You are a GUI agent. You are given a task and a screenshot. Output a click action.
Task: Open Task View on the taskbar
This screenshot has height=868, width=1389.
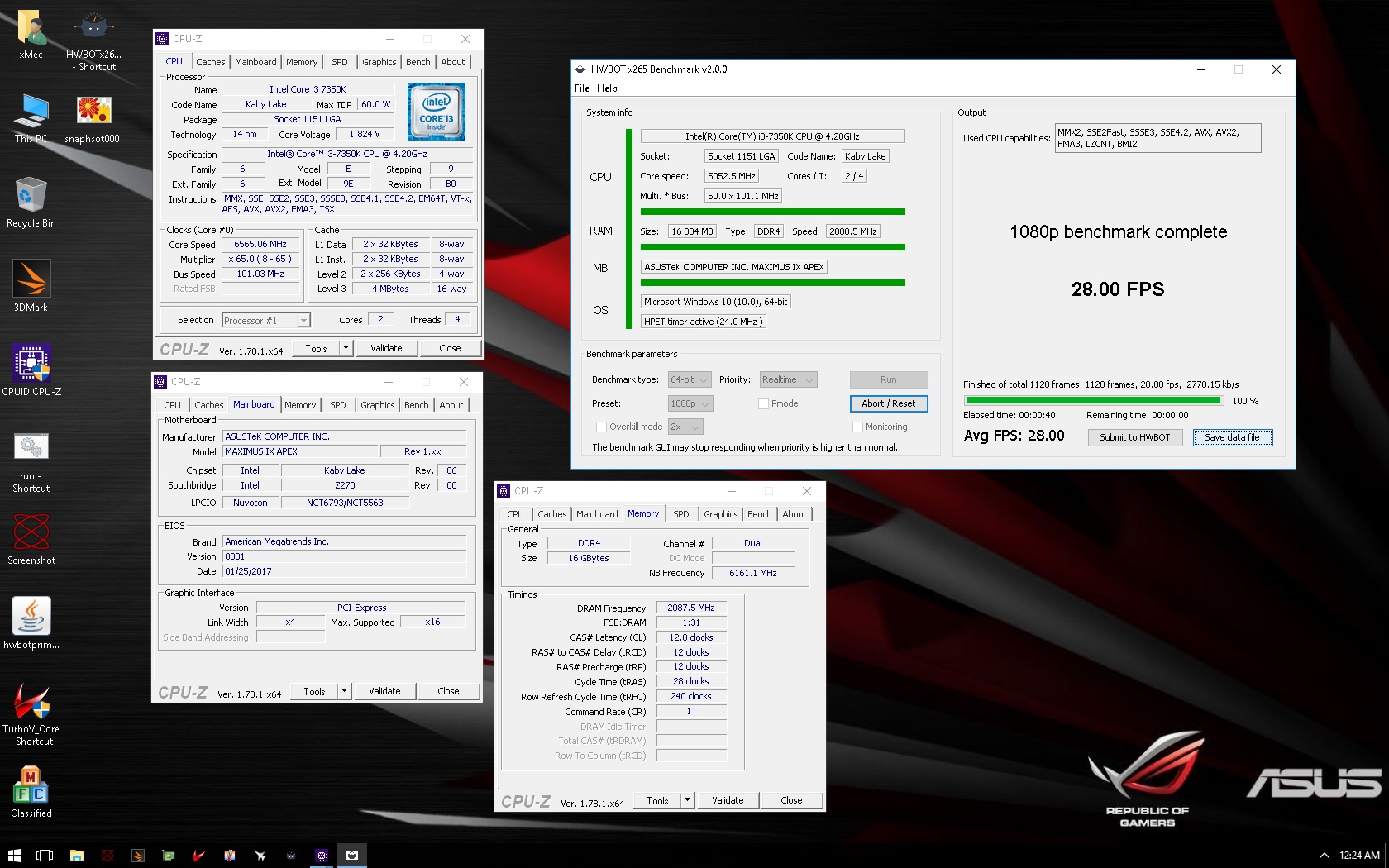[45, 856]
